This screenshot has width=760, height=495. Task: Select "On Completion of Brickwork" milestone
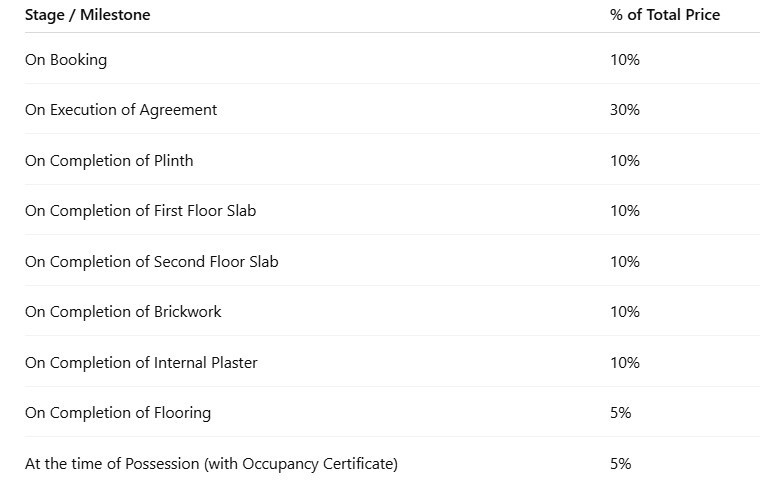(123, 312)
